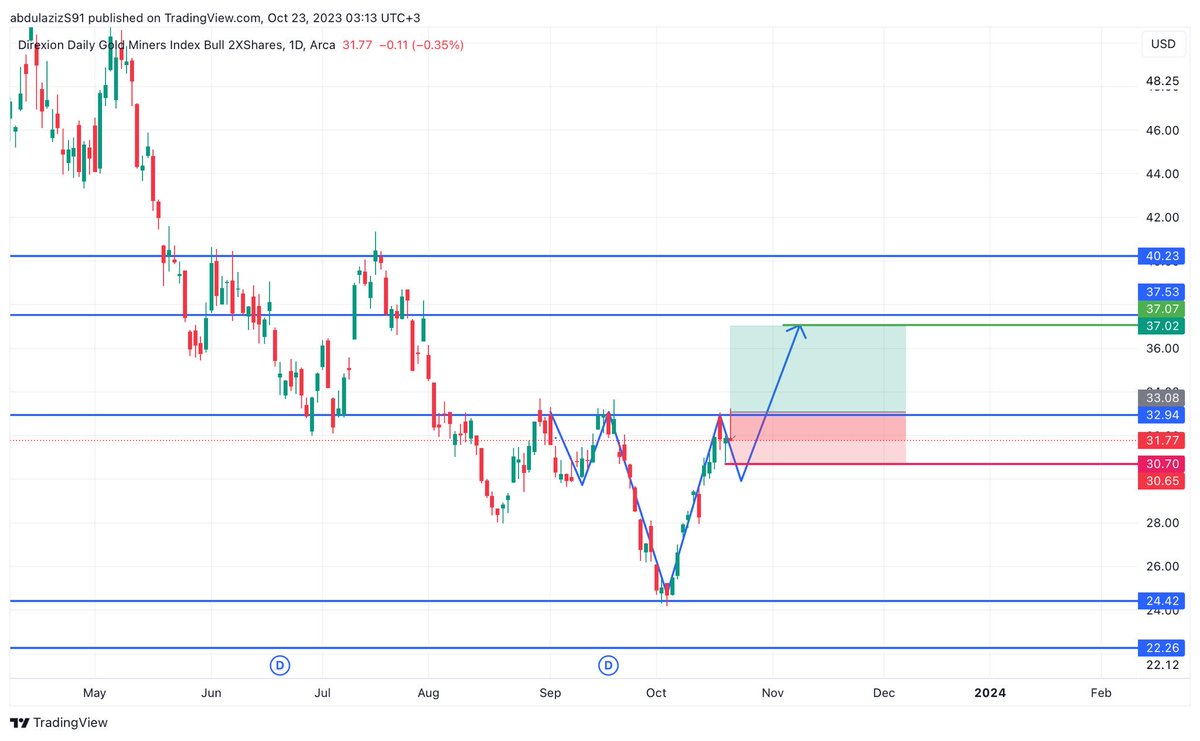Click the Dec label on the time axis
The width and height of the screenshot is (1200, 741).
pos(883,692)
